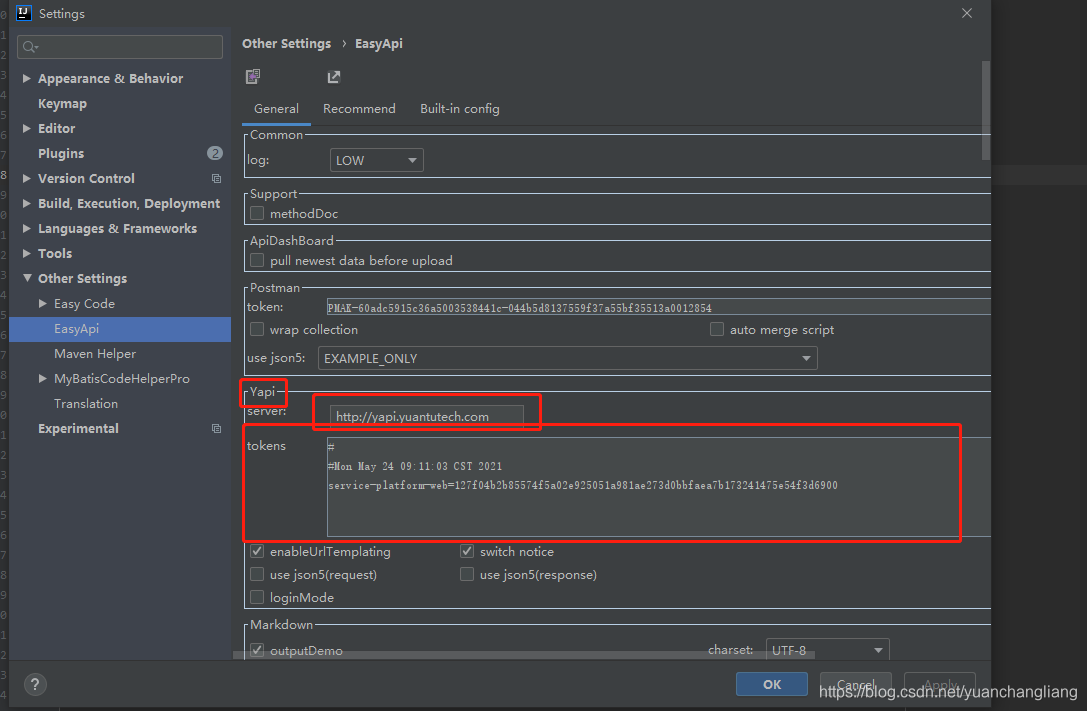Screen dimensions: 1087x711
Task: Expand Appearance & Behavior section
Action: 26,78
